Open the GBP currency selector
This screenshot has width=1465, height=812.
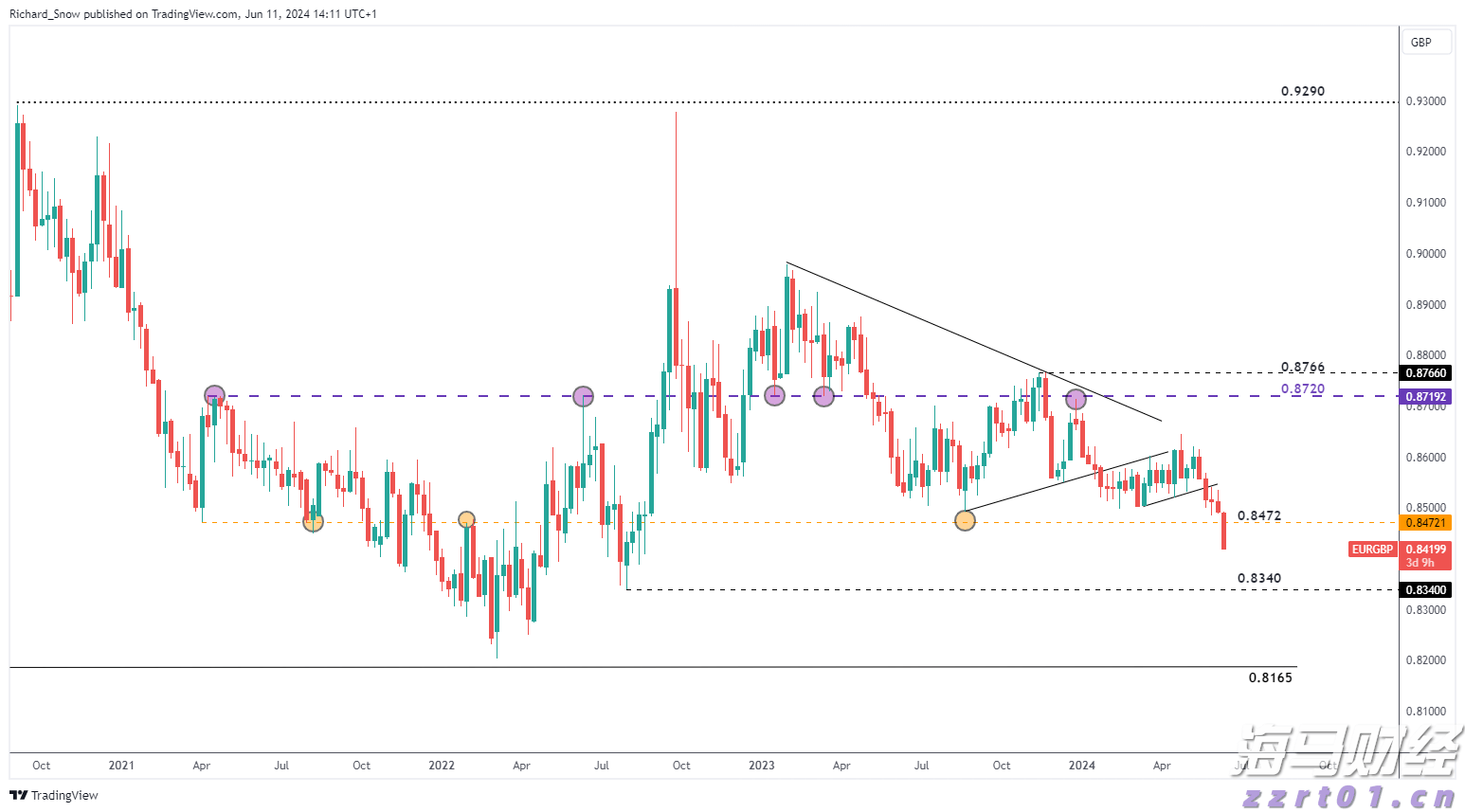click(1426, 42)
